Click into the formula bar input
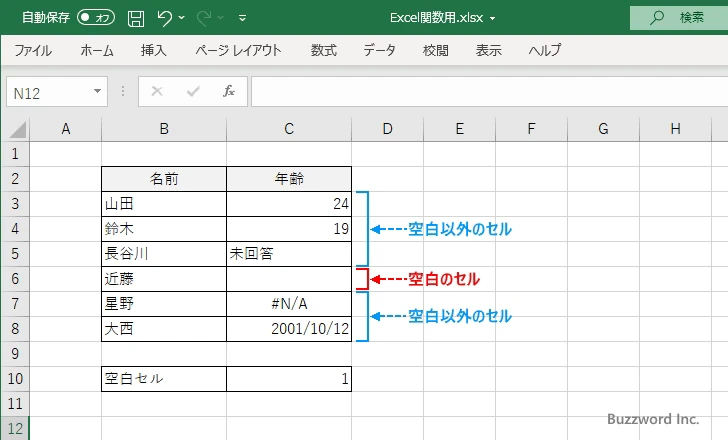Image resolution: width=728 pixels, height=440 pixels. (489, 92)
